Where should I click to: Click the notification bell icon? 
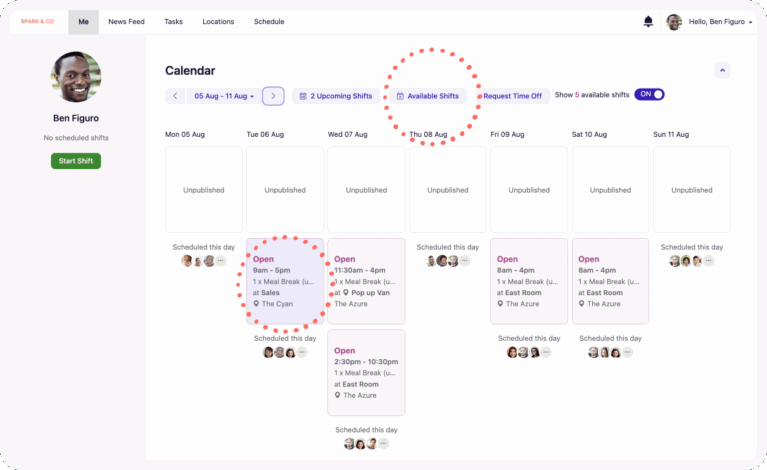[648, 21]
